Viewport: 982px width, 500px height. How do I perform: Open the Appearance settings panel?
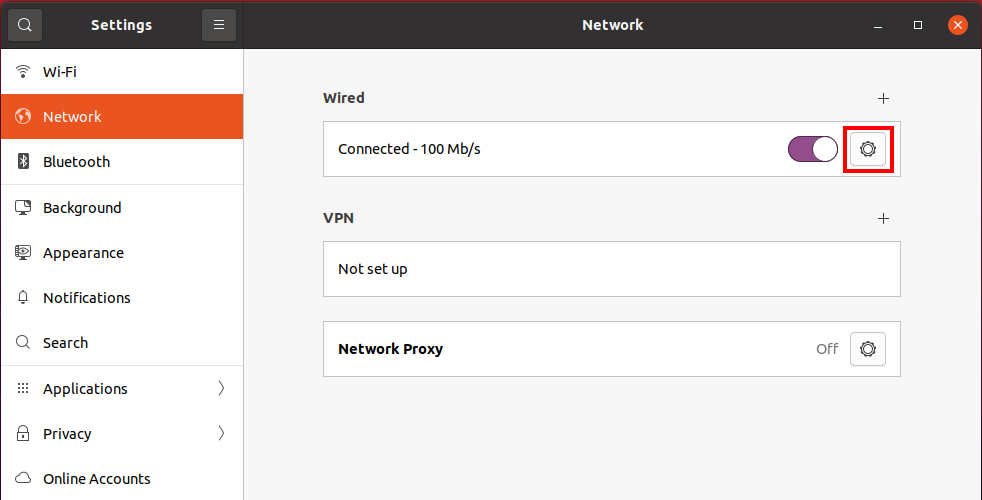(83, 253)
